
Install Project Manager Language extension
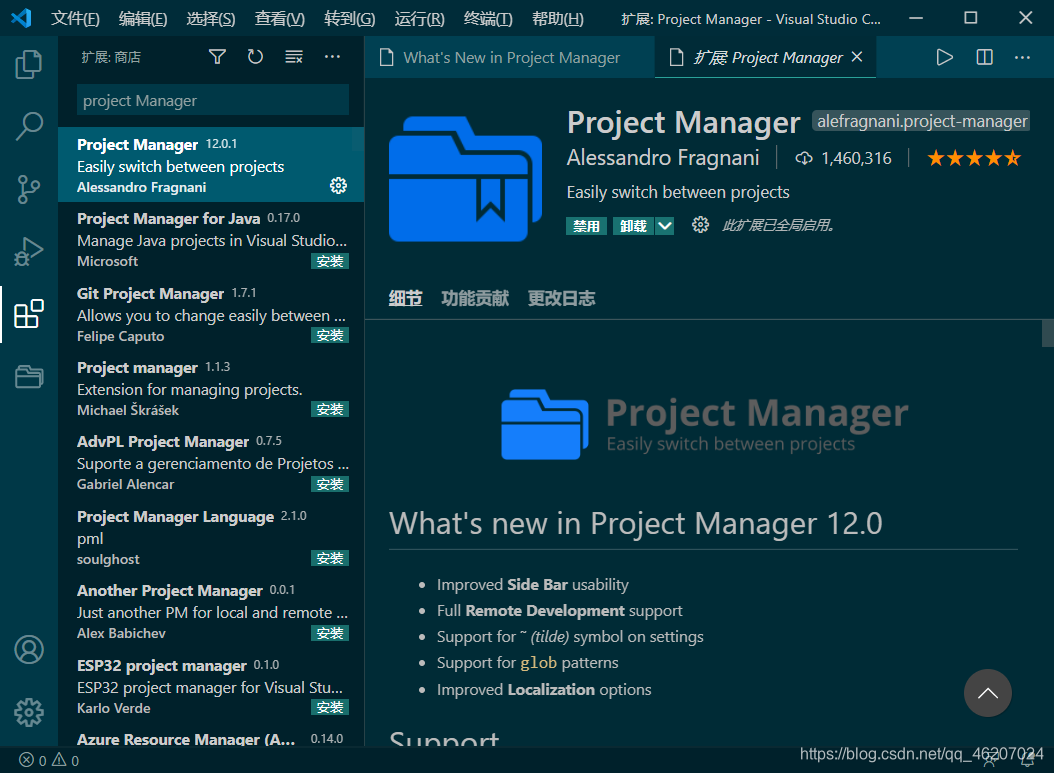pos(329,558)
